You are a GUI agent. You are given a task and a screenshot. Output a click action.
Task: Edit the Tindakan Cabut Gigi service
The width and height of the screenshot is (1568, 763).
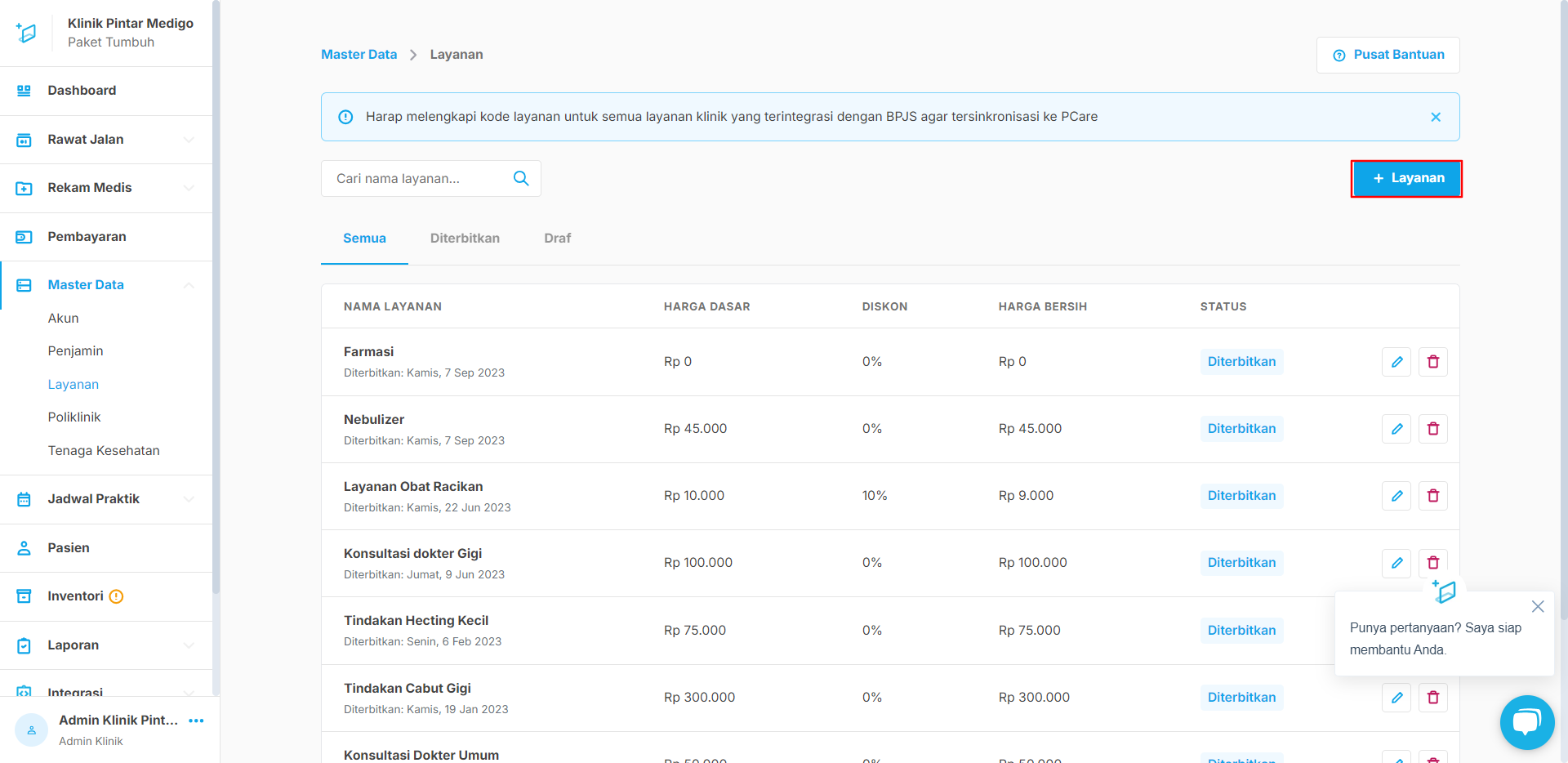coord(1396,698)
